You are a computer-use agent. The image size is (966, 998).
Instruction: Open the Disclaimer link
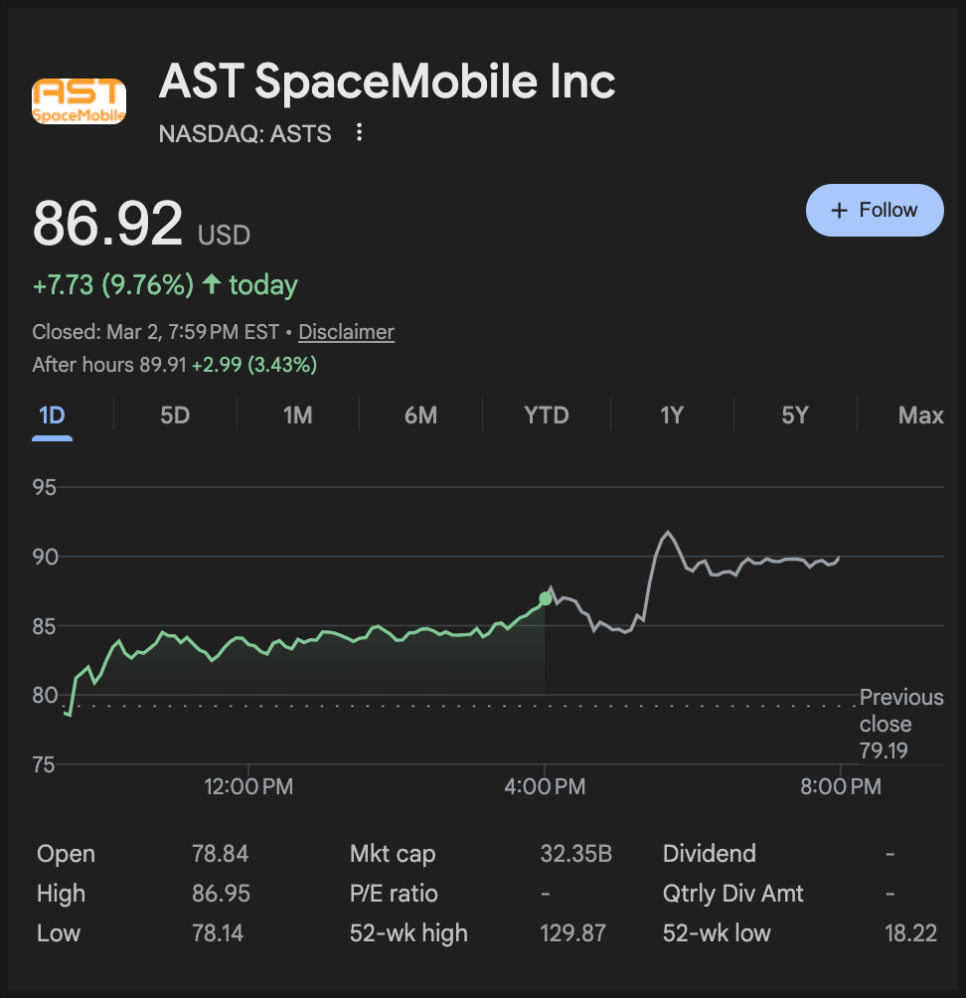coord(346,332)
